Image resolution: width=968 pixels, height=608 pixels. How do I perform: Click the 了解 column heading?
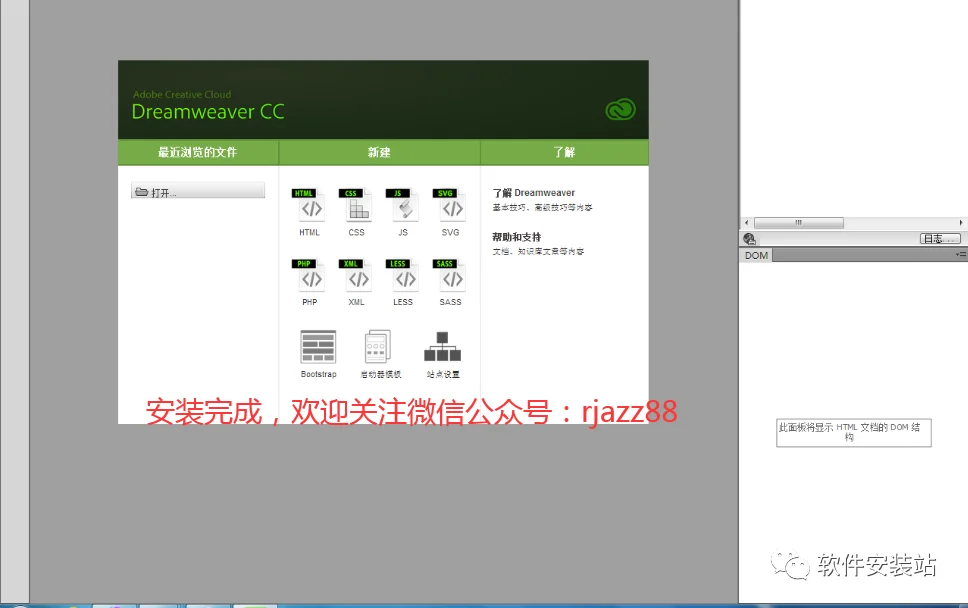564,152
